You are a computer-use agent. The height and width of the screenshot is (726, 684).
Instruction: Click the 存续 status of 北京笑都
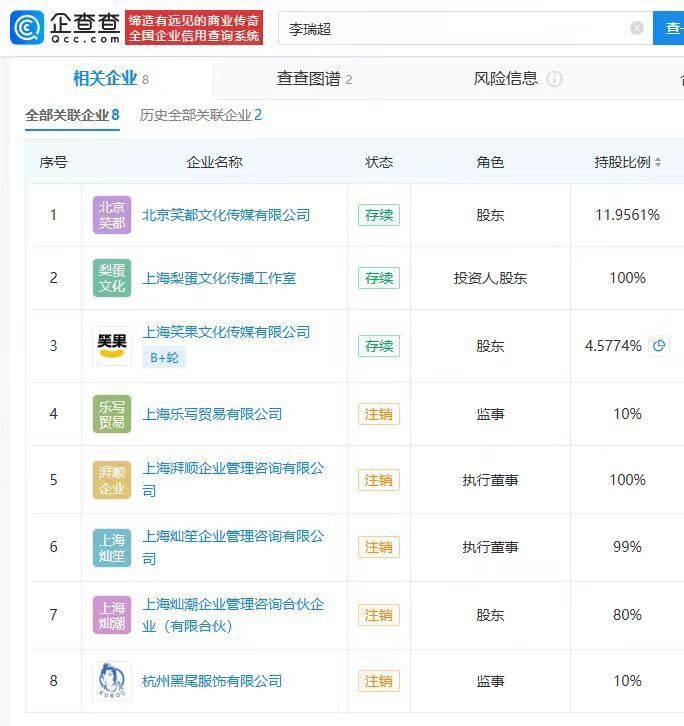(379, 215)
